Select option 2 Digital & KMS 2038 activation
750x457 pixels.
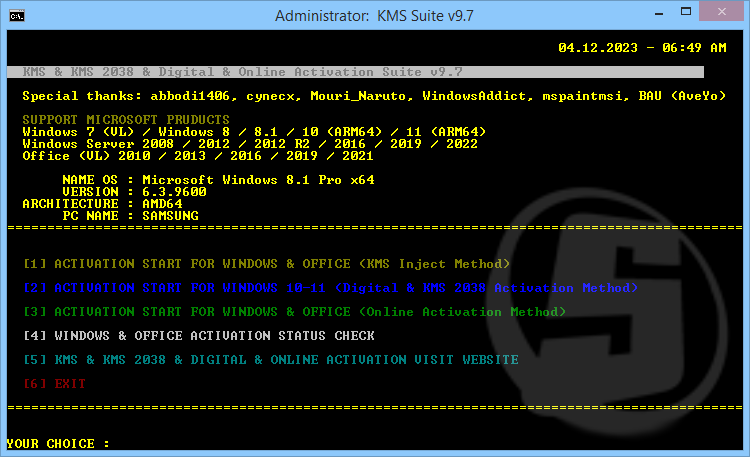(330, 288)
